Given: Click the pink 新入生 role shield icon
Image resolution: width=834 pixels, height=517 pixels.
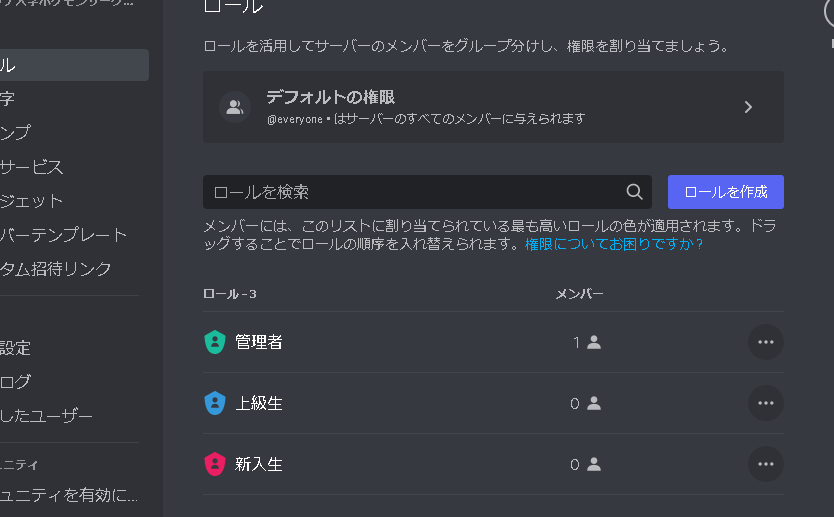Looking at the screenshot, I should click(x=214, y=464).
